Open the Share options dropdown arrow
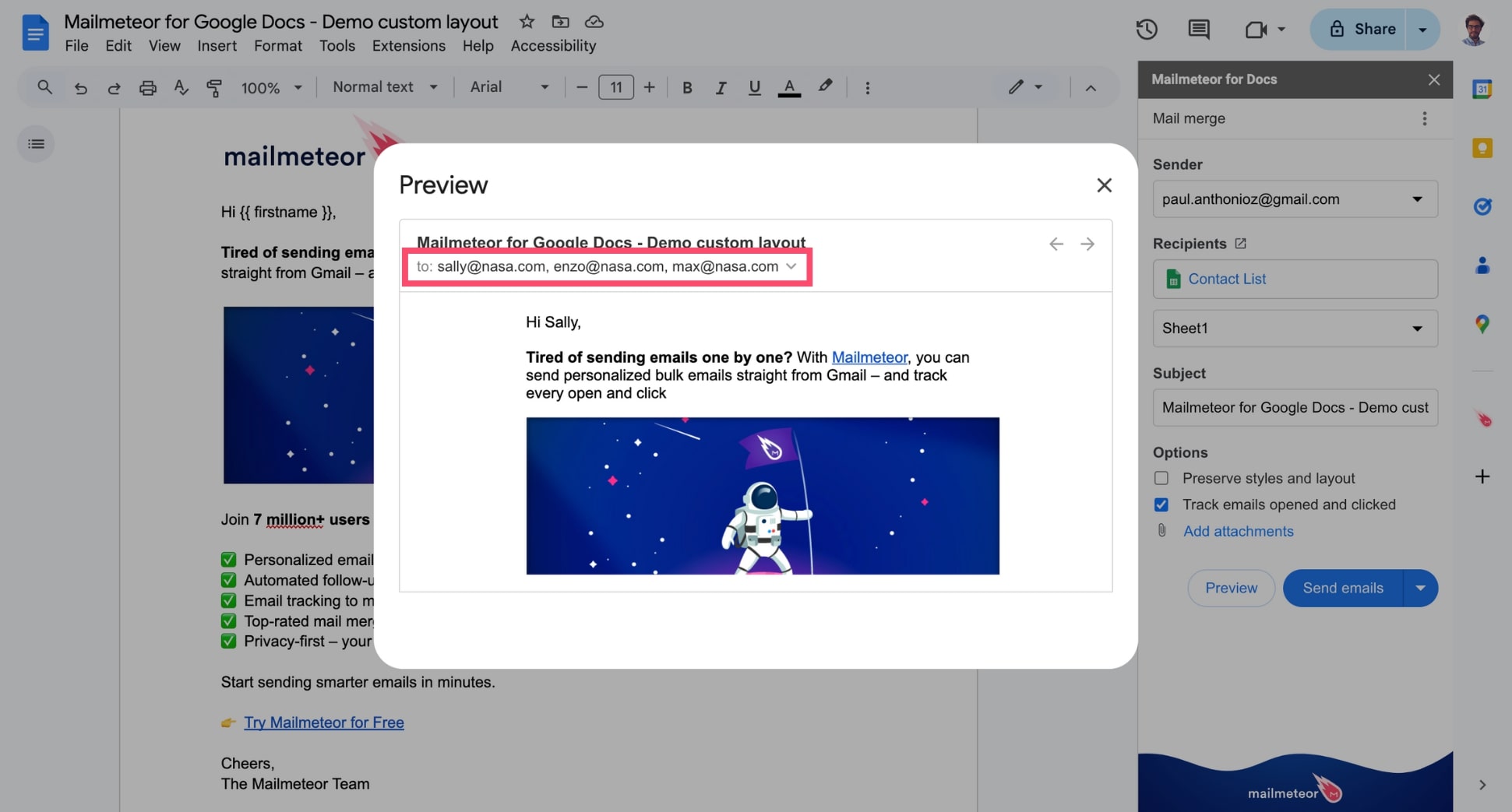This screenshot has width=1512, height=812. 1422,30
